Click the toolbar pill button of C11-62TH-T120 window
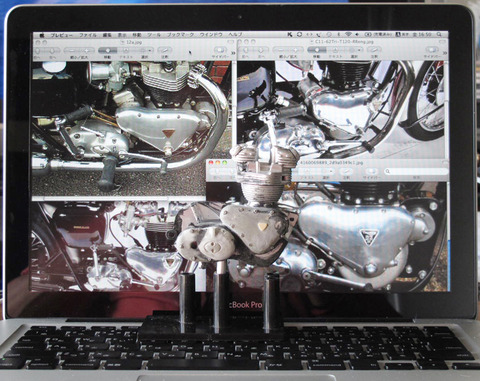Image resolution: width=480 pixels, height=381 pixels. pos(443,42)
